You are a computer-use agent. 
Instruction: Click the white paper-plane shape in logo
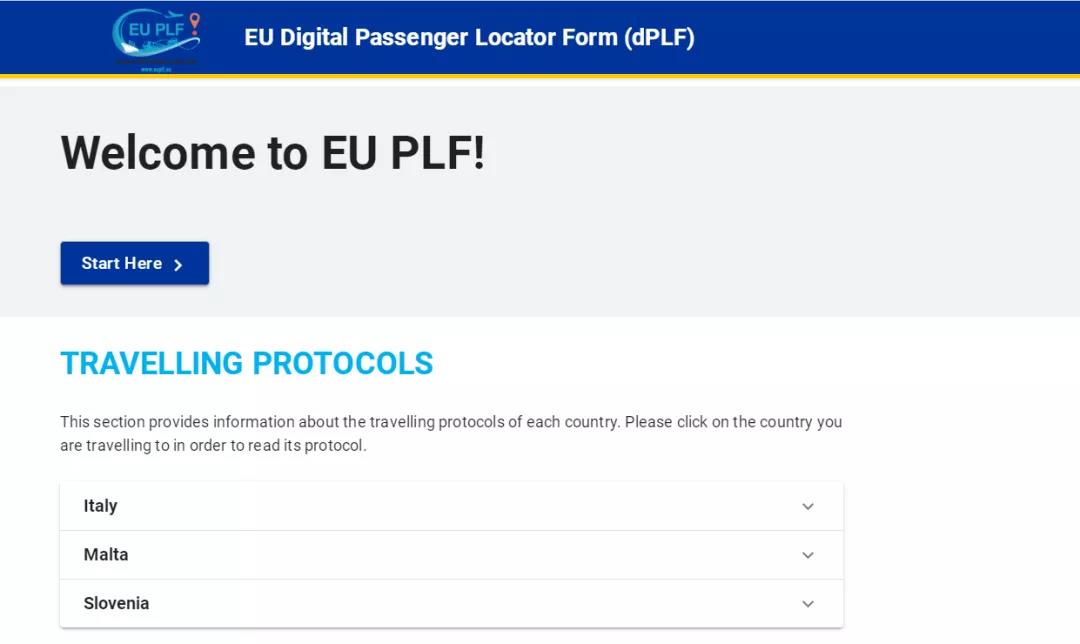pos(129,48)
